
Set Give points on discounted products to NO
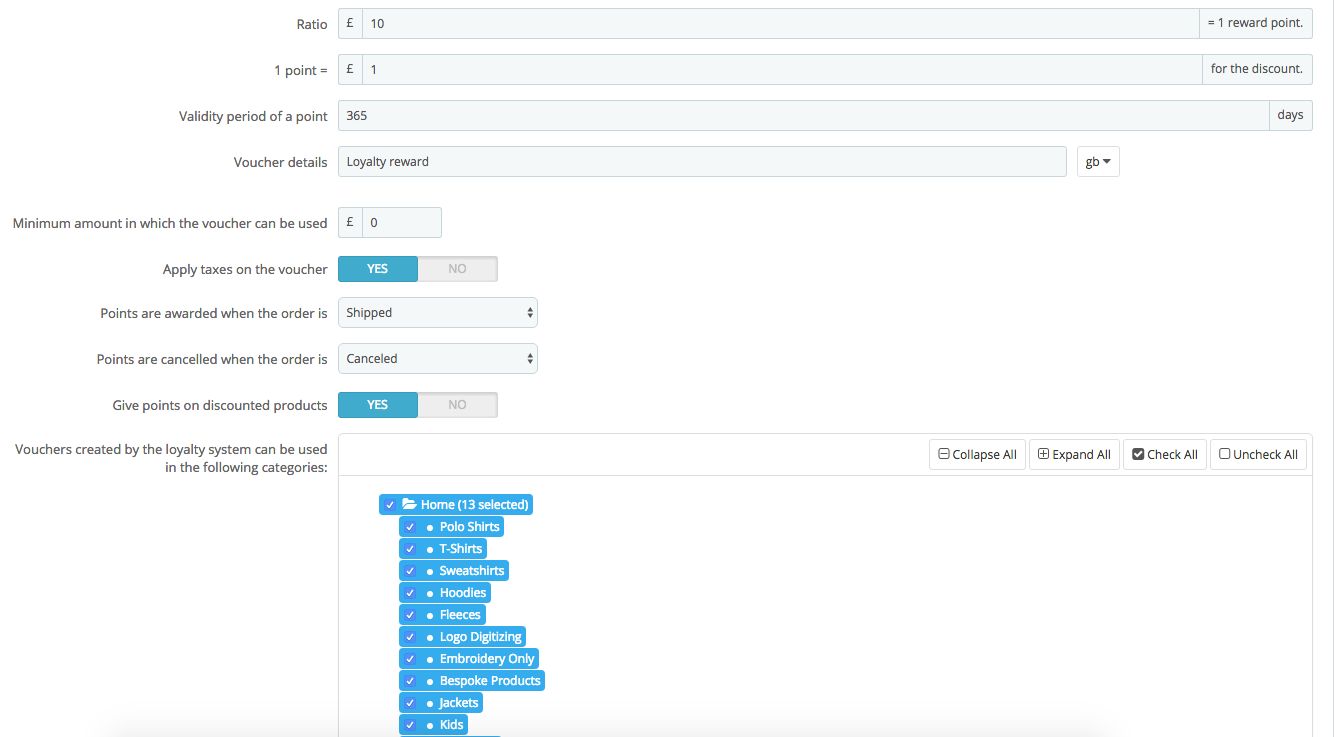coord(457,405)
